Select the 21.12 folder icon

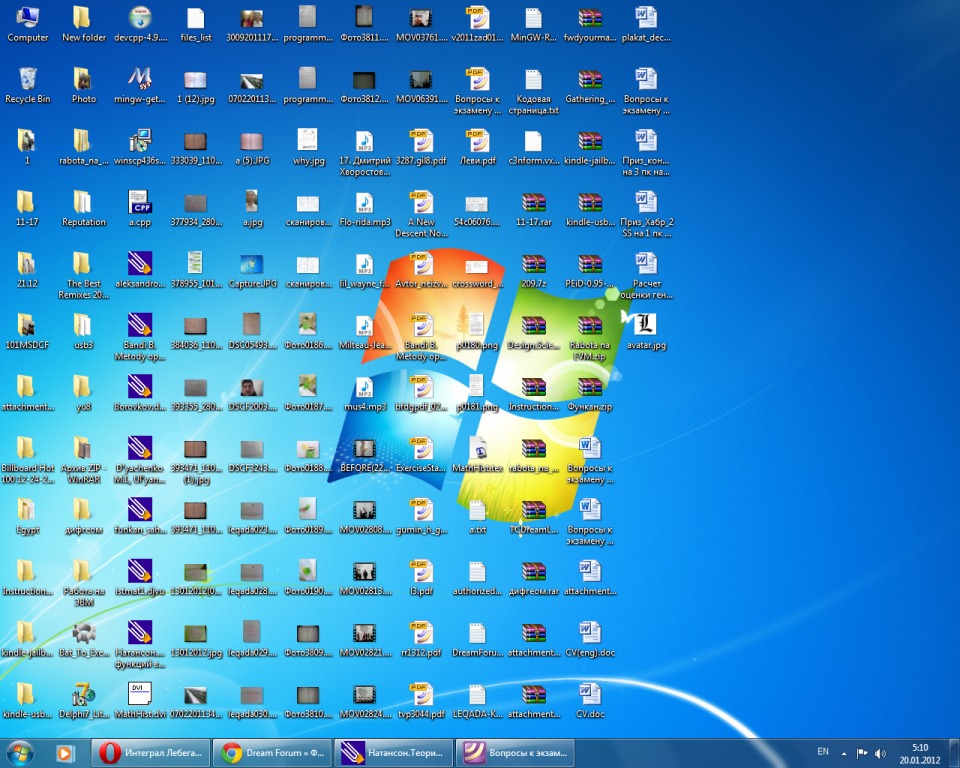(x=27, y=270)
